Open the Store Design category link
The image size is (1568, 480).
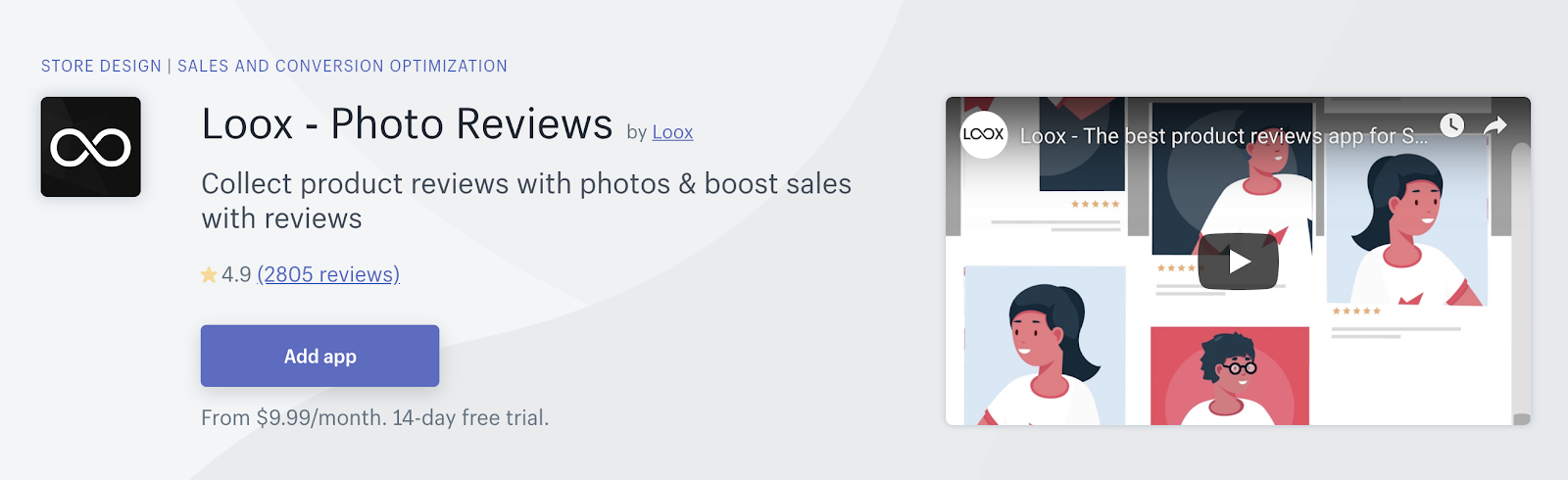(x=101, y=66)
